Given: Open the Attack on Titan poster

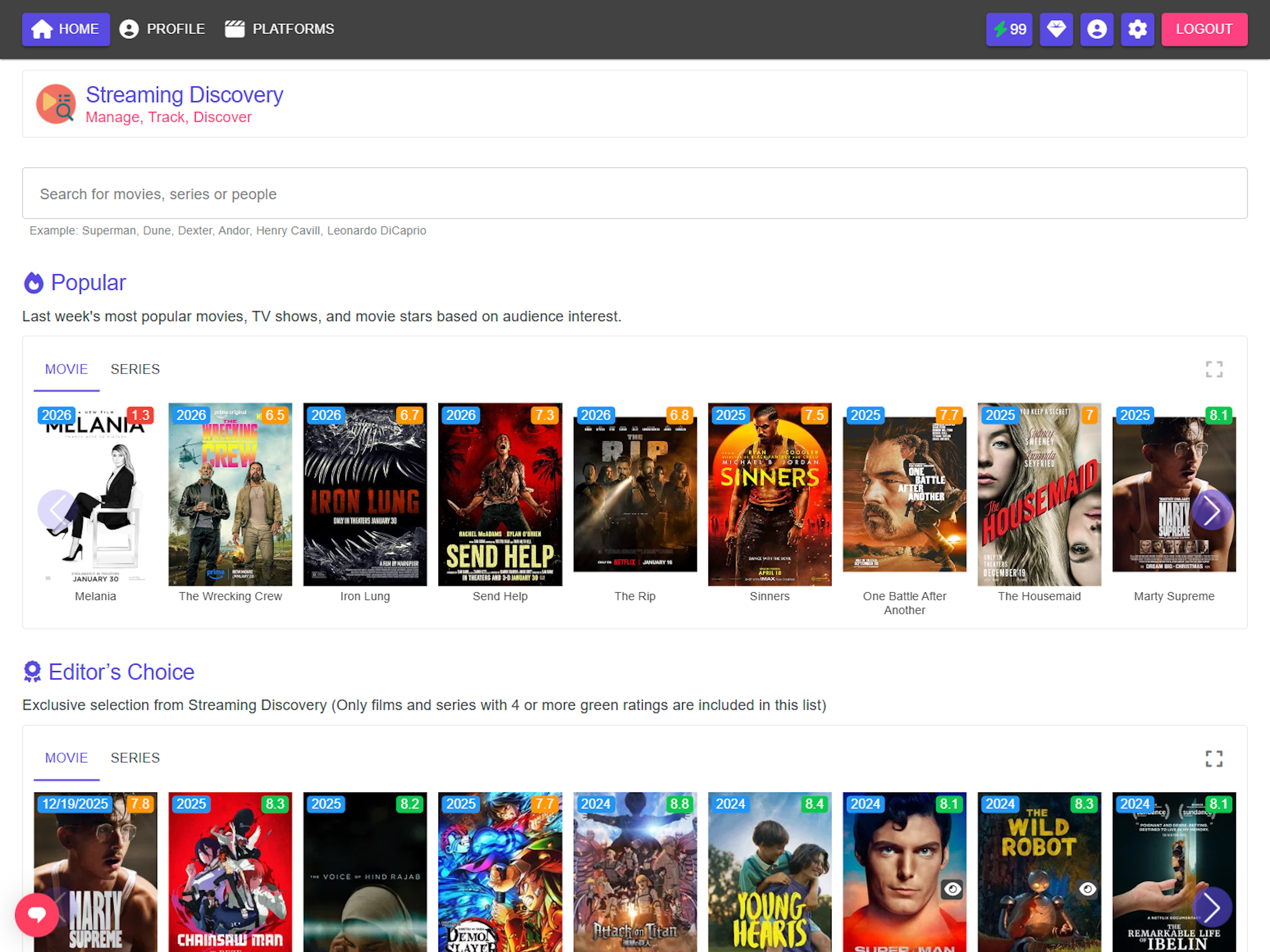Looking at the screenshot, I should point(635,872).
